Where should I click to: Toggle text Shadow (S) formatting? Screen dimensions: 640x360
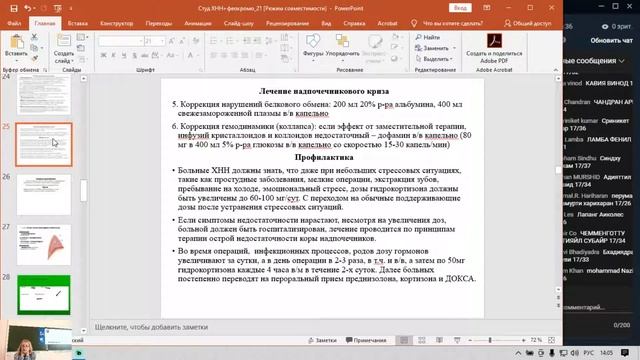click(134, 55)
